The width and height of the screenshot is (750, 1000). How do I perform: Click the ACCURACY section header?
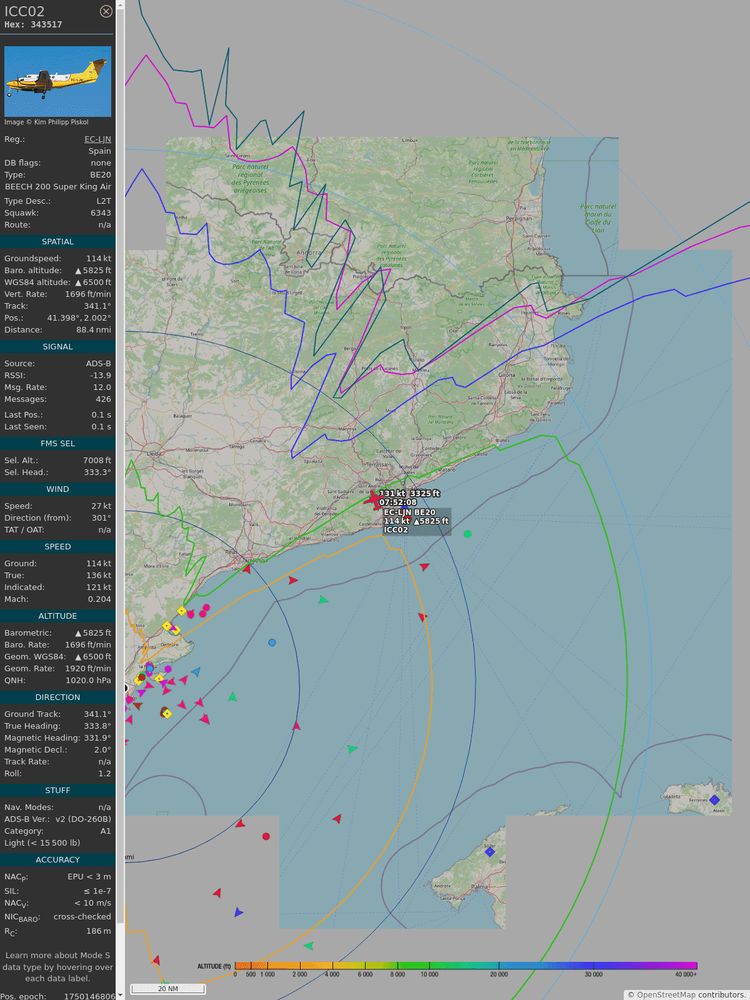[57, 860]
